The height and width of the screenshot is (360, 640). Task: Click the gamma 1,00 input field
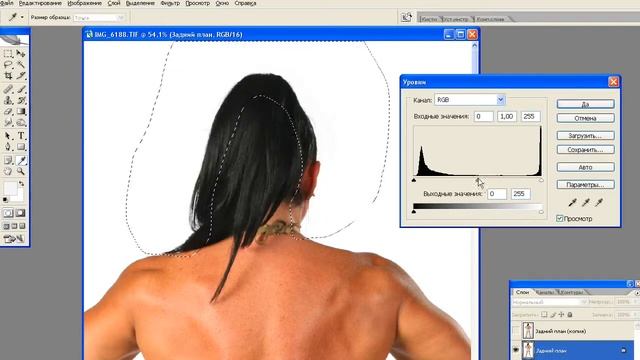[507, 116]
